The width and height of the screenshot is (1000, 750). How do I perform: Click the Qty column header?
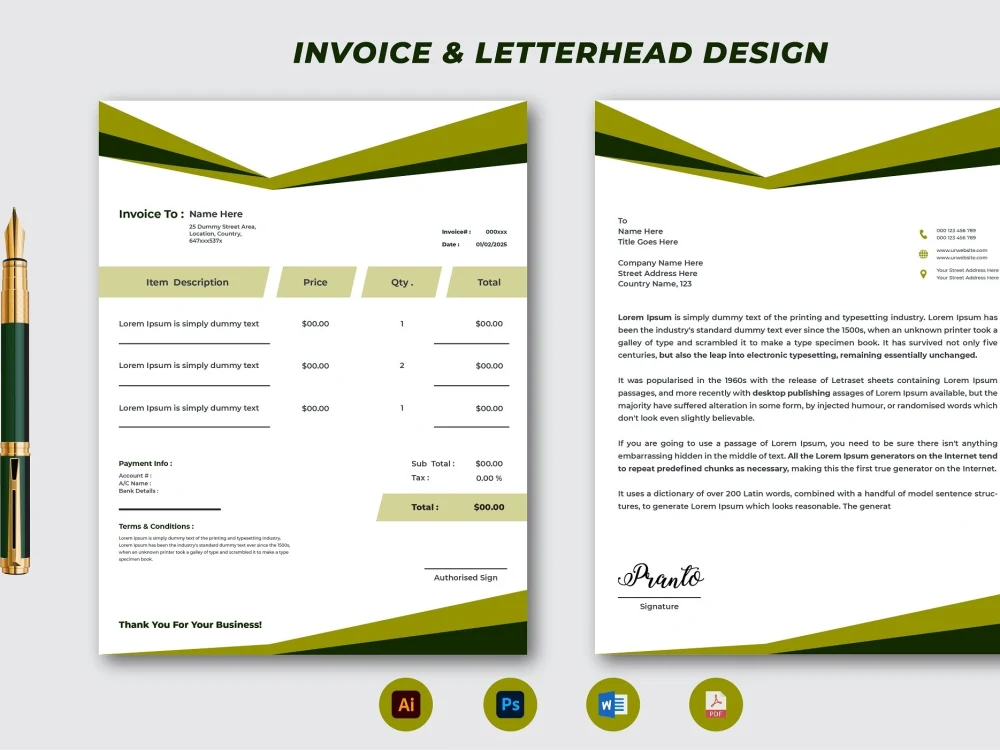tap(403, 282)
